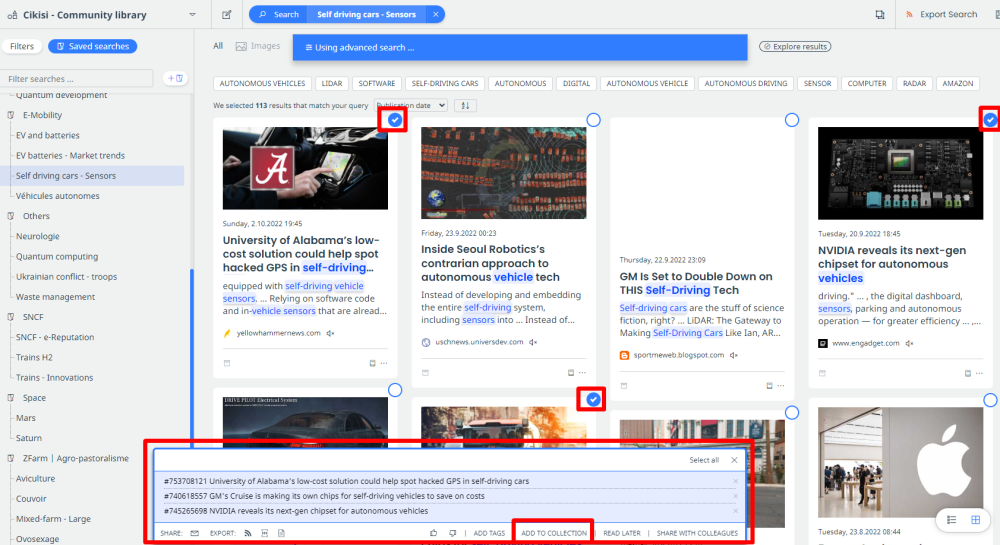
Task: Select the street building image card checkbox
Action: click(x=791, y=413)
